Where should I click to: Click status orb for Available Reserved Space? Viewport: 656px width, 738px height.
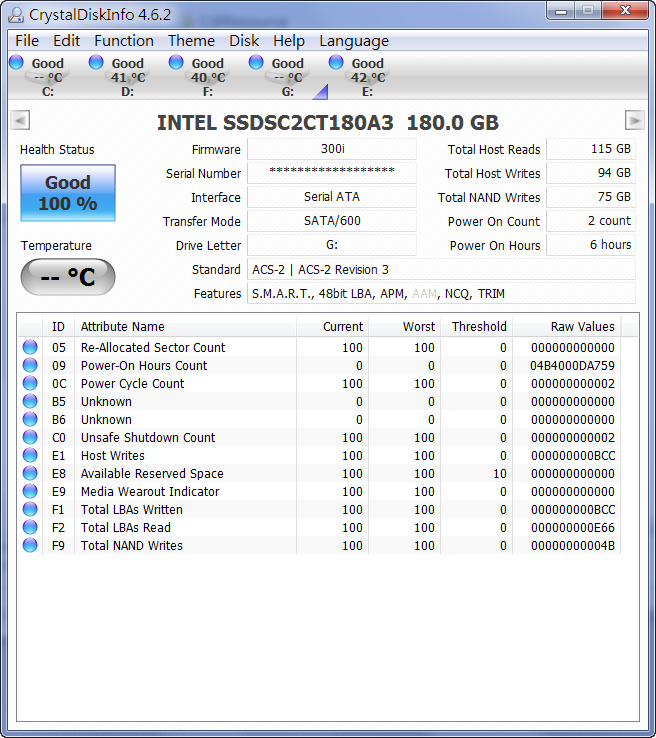click(30, 473)
